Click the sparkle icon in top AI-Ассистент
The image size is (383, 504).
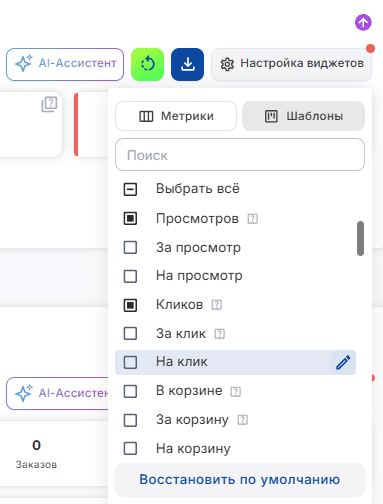pyautogui.click(x=24, y=63)
